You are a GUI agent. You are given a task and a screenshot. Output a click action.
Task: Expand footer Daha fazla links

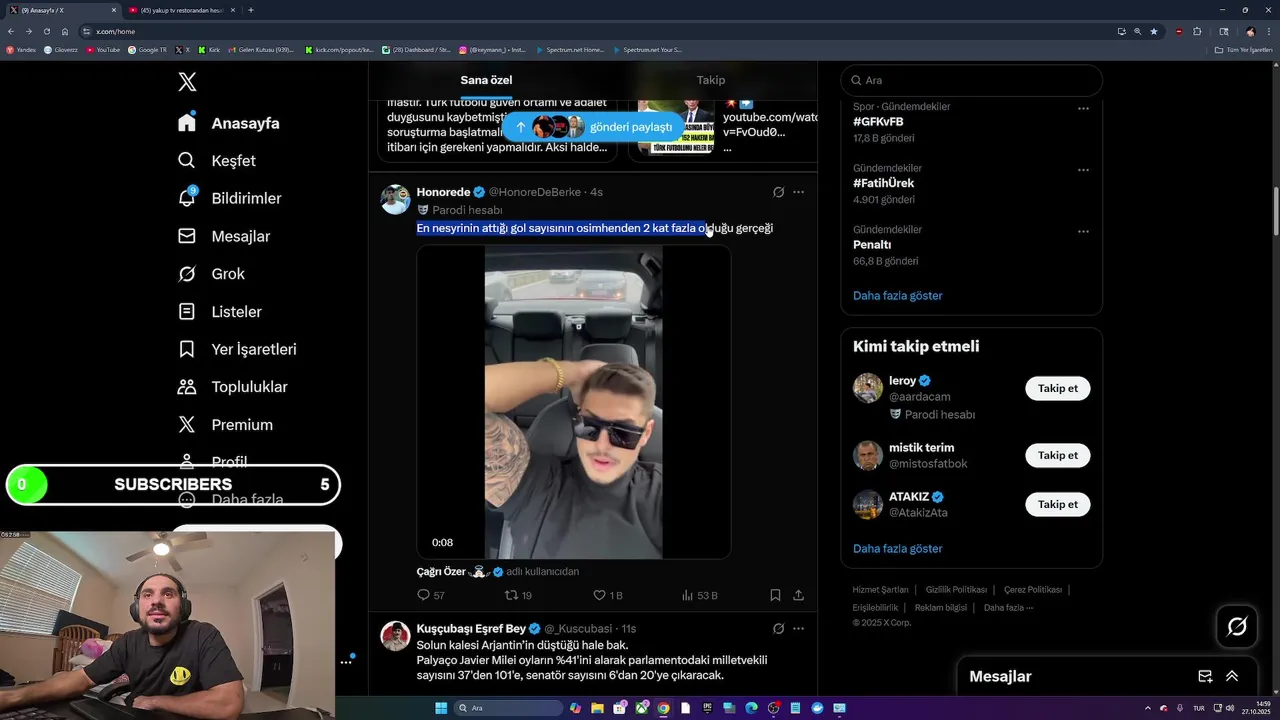(1008, 607)
